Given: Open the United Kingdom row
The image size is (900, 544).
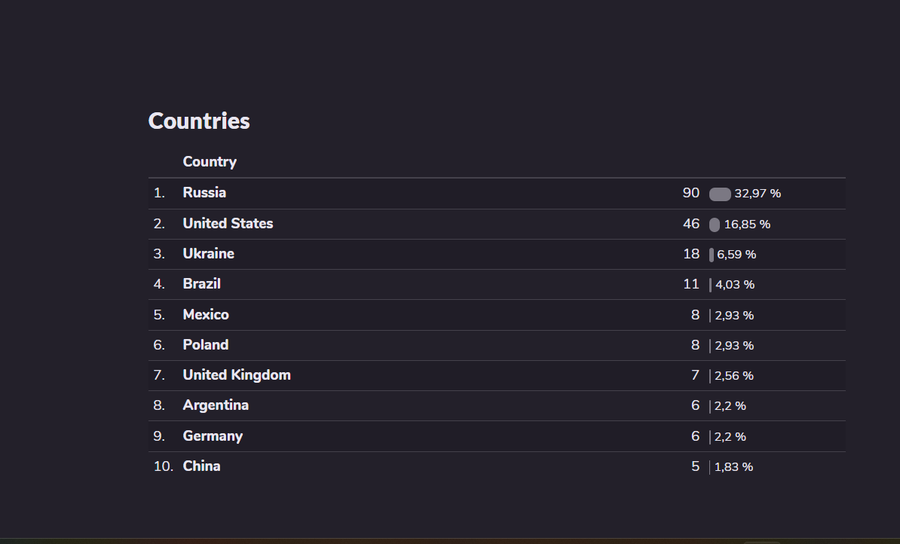Looking at the screenshot, I should pyautogui.click(x=236, y=375).
